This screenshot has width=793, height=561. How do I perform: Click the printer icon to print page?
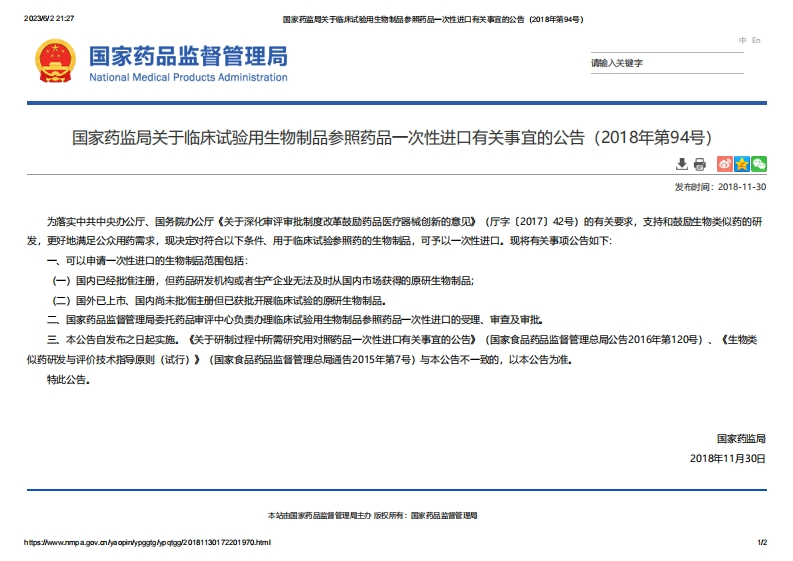coord(700,164)
